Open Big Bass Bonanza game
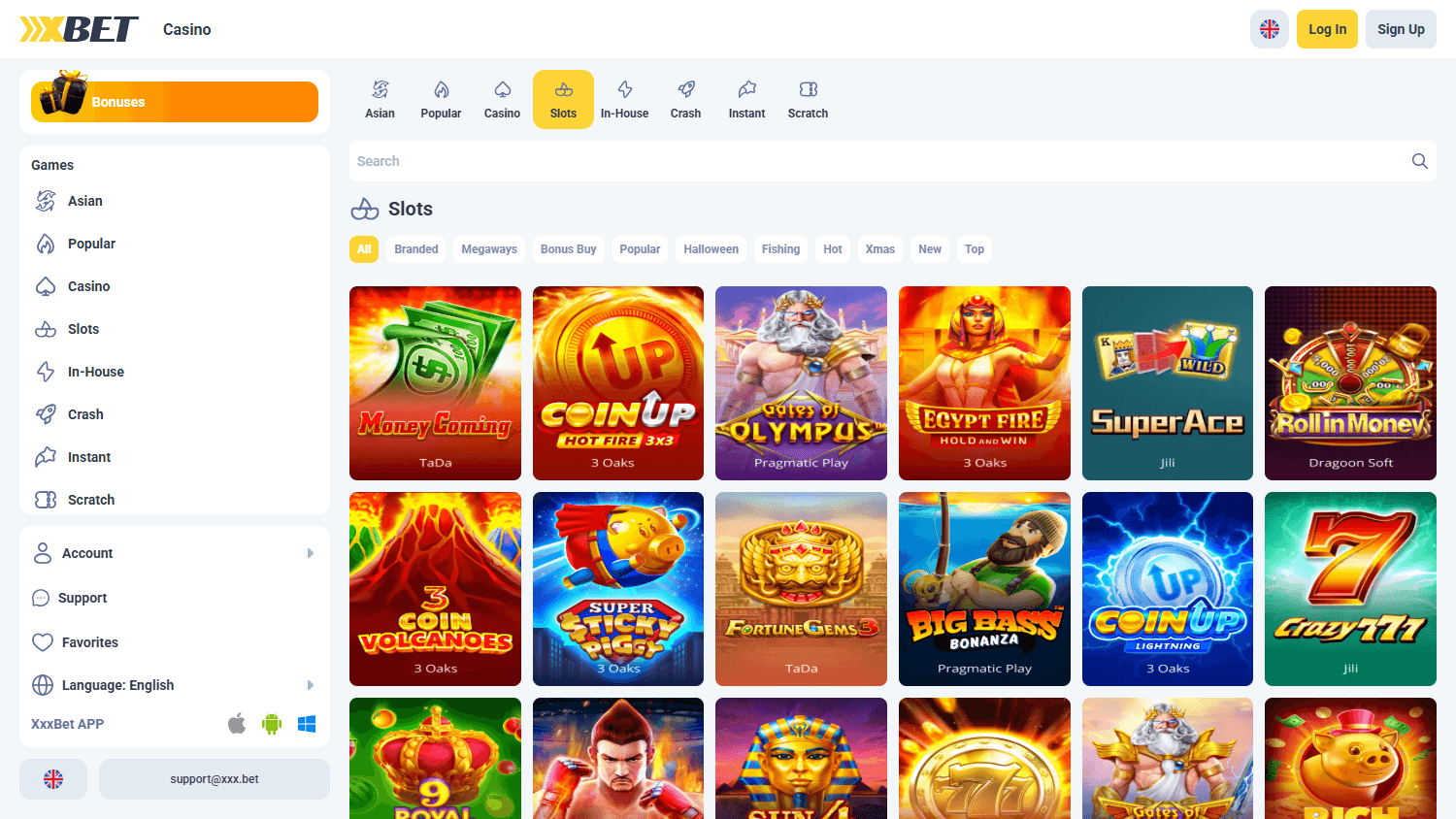This screenshot has height=819, width=1456. pos(984,589)
